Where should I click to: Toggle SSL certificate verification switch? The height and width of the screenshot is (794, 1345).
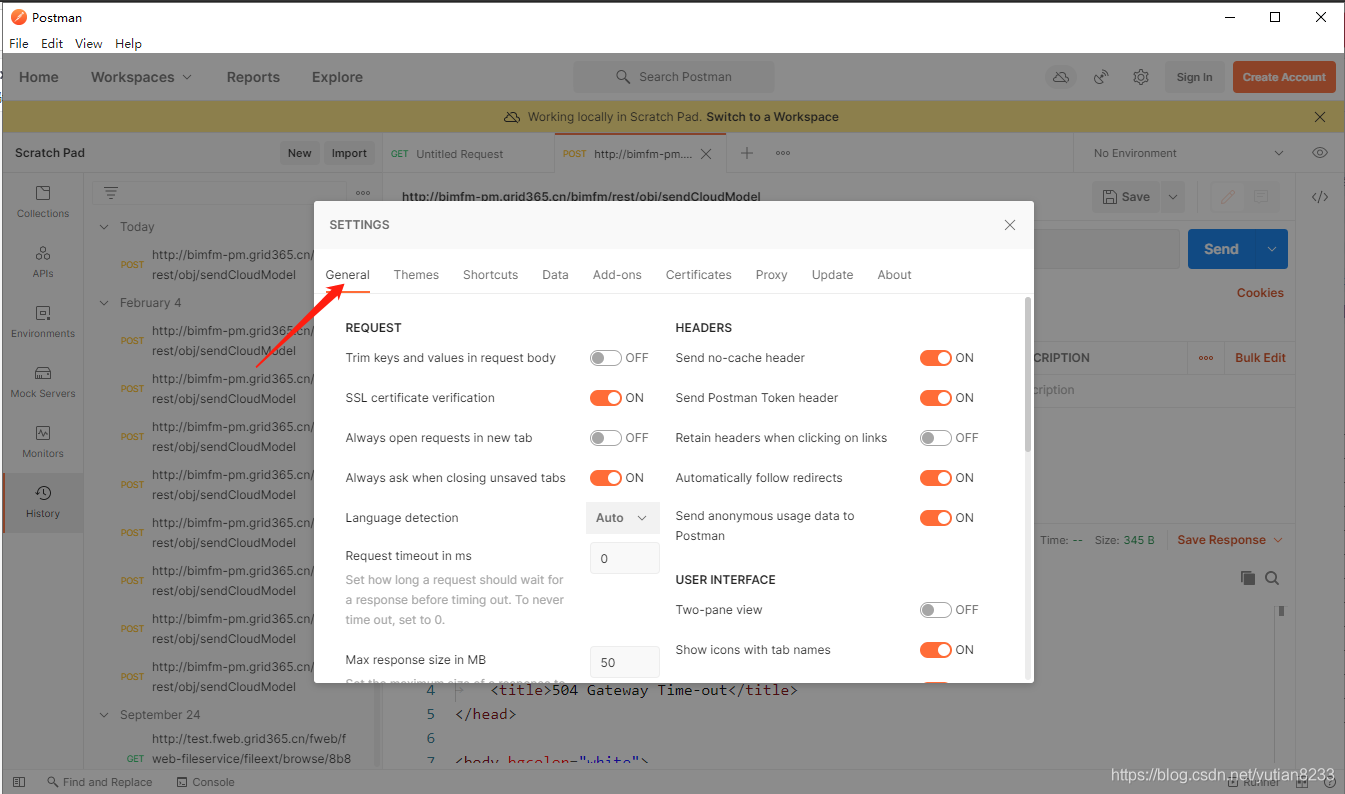(x=605, y=398)
